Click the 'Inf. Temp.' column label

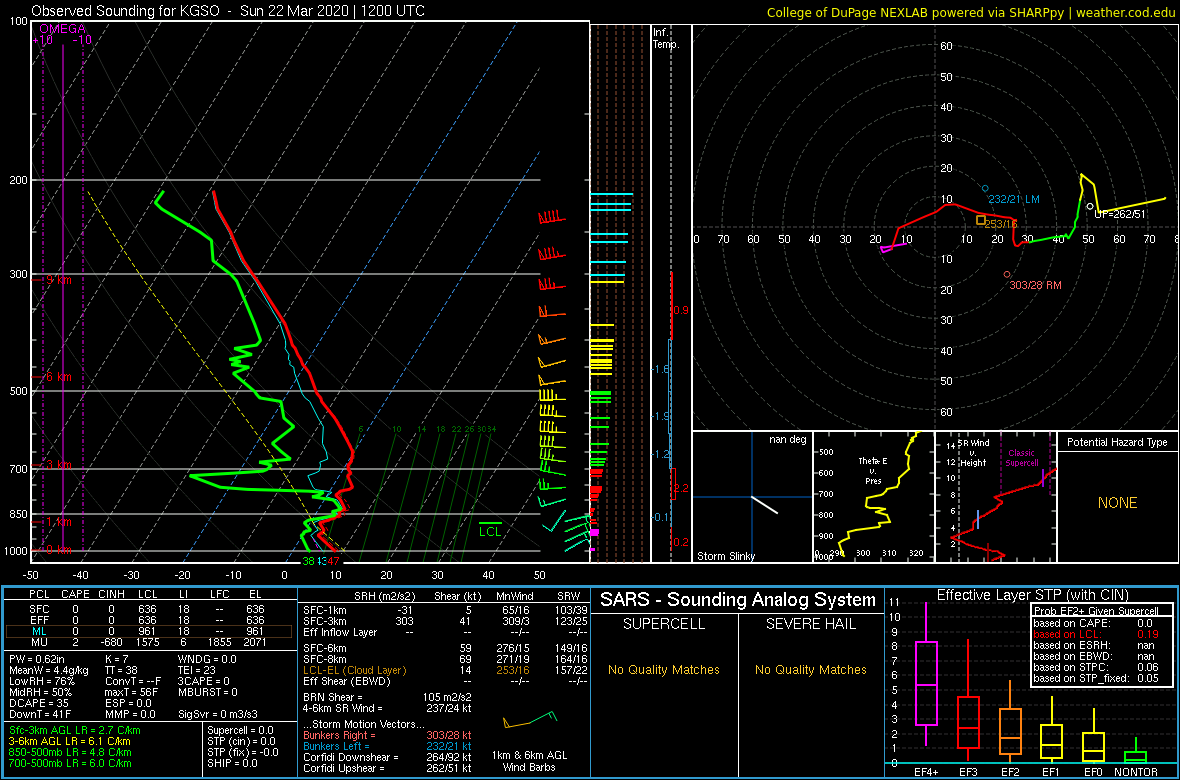tap(666, 38)
